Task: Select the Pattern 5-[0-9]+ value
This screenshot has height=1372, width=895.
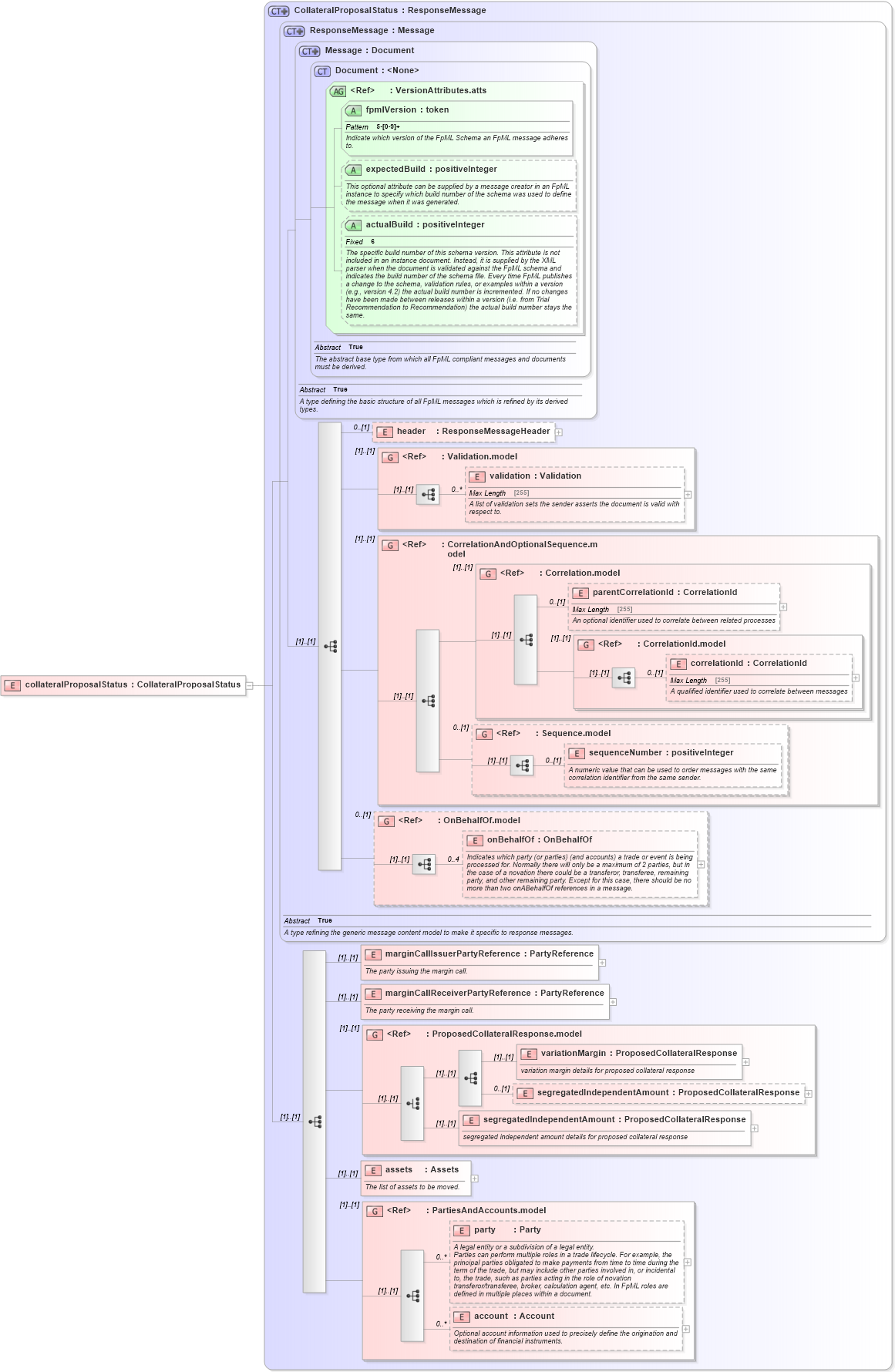Action: pyautogui.click(x=388, y=127)
